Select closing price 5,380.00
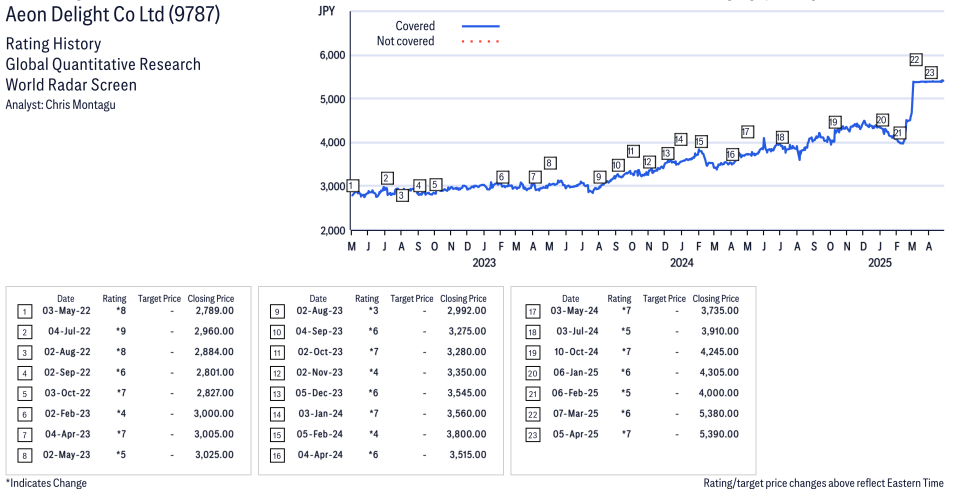Screen dimensions: 955x489 pyautogui.click(x=720, y=413)
